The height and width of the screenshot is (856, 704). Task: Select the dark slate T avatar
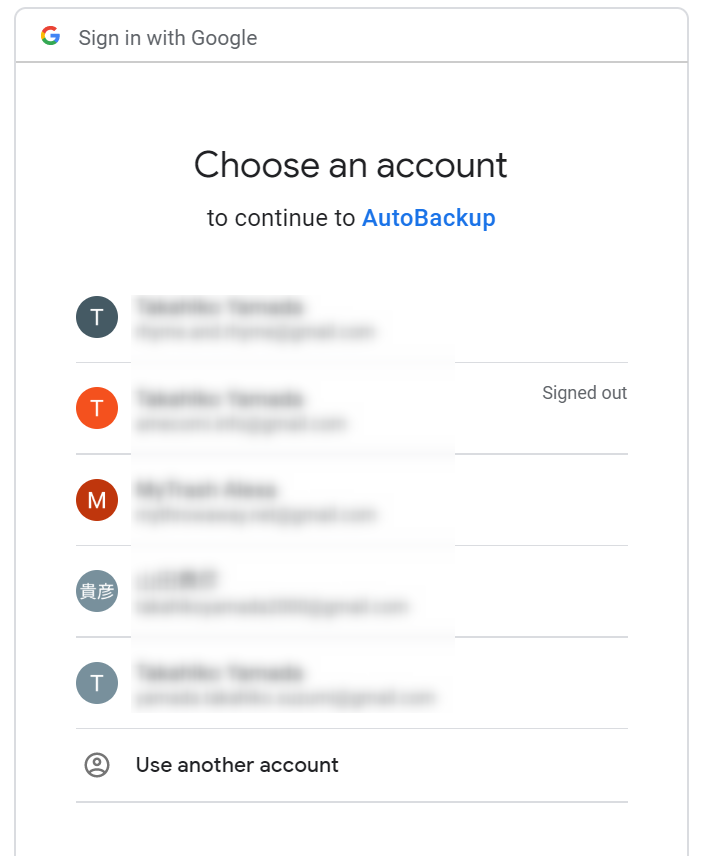click(x=97, y=317)
